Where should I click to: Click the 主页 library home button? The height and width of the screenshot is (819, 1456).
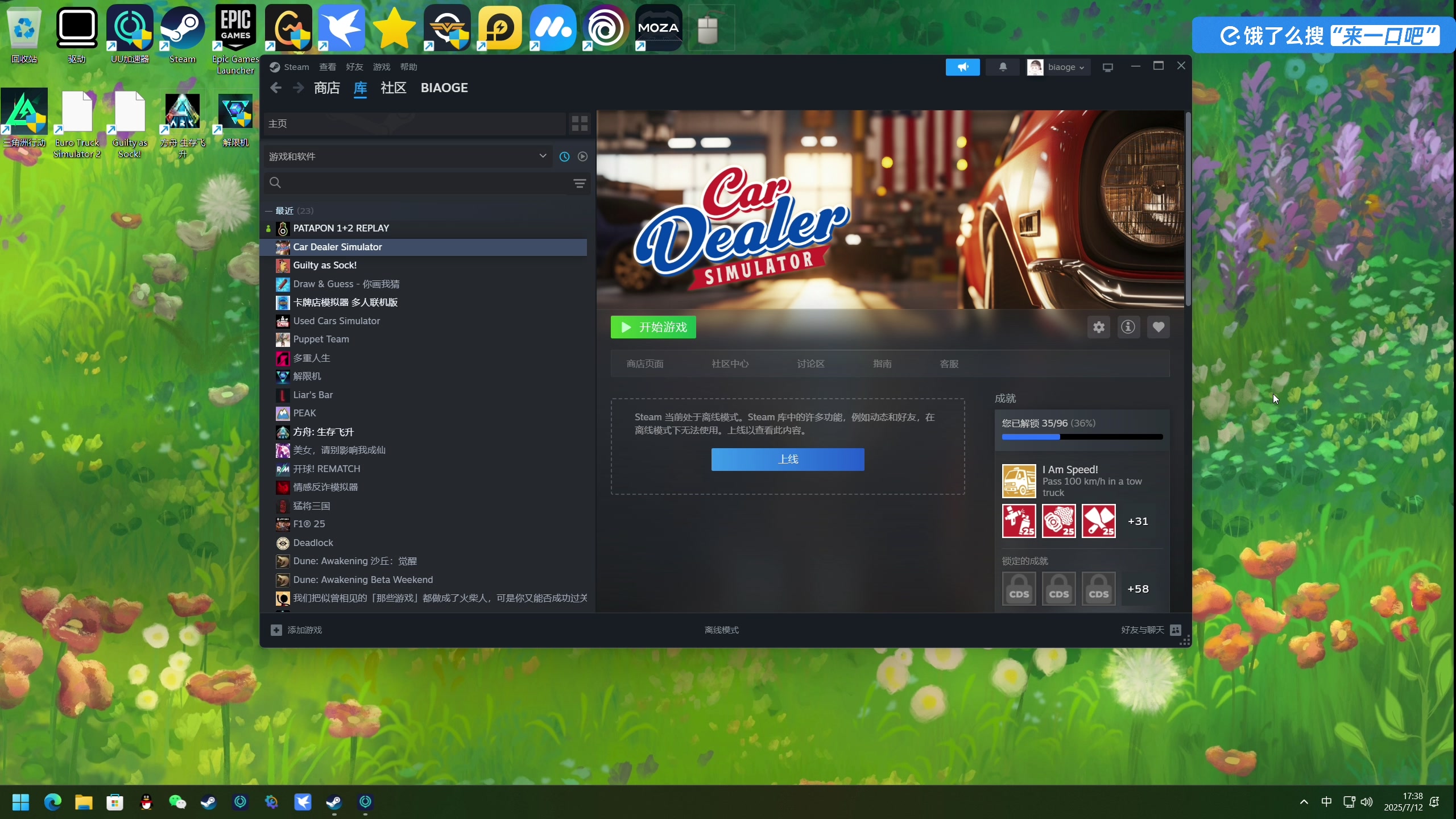414,123
